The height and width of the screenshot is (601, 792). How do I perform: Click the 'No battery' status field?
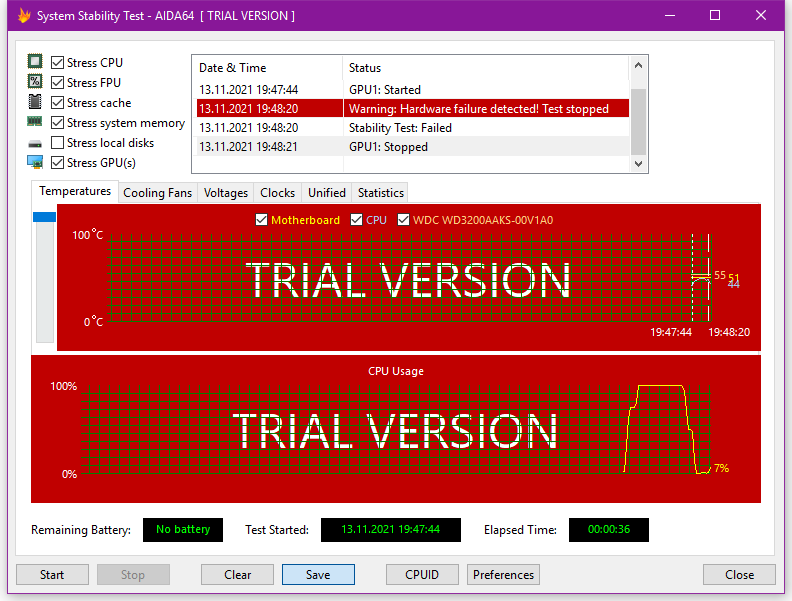pyautogui.click(x=183, y=530)
